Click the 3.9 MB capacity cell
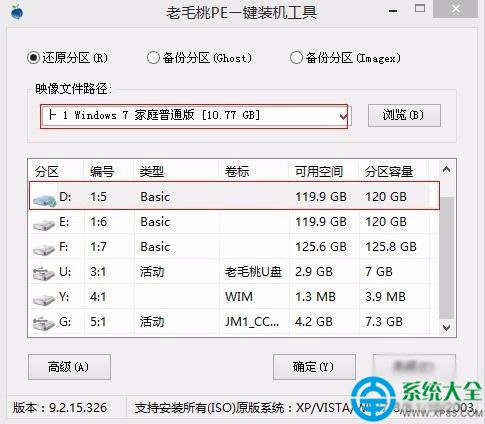The width and height of the screenshot is (485, 424). click(386, 297)
